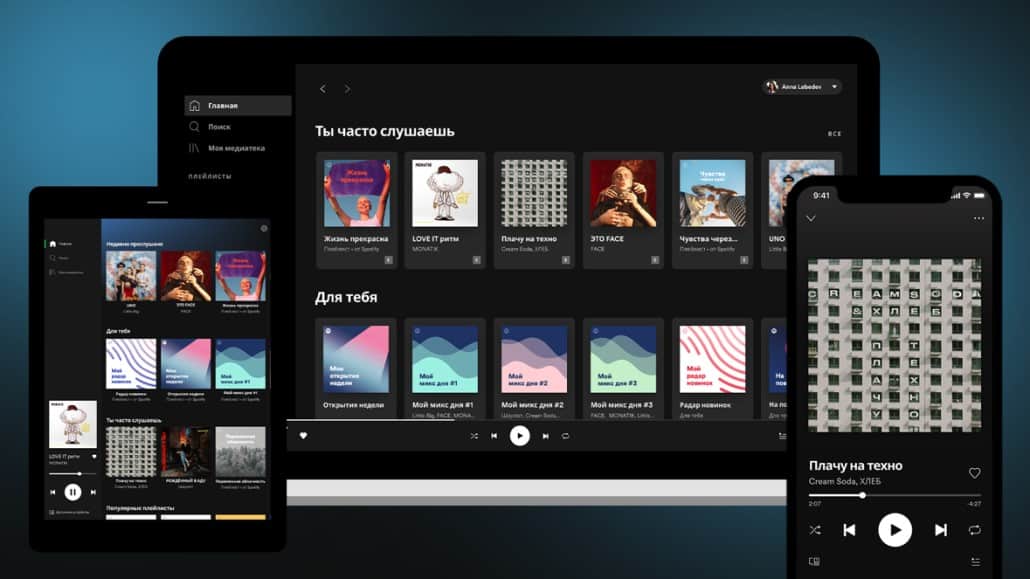The height and width of the screenshot is (579, 1030).
Task: Toggle shuffle in the laptop player bar
Action: pyautogui.click(x=474, y=436)
